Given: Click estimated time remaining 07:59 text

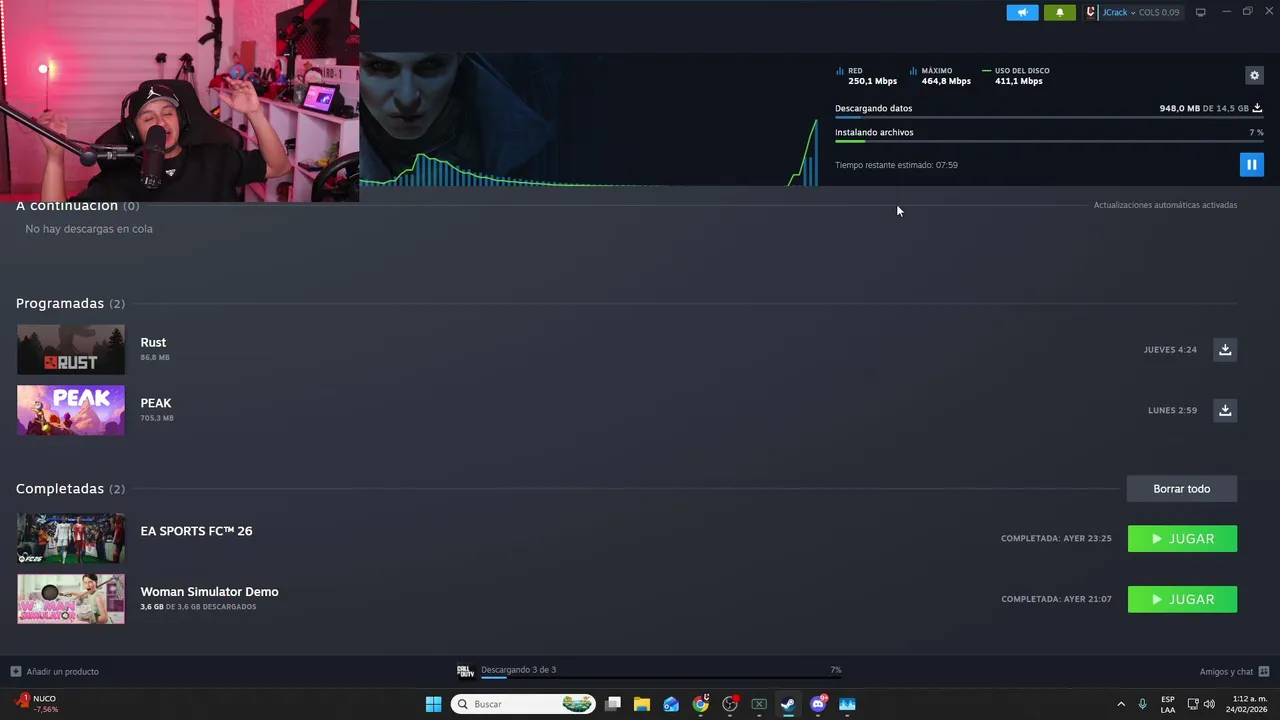Looking at the screenshot, I should point(896,165).
